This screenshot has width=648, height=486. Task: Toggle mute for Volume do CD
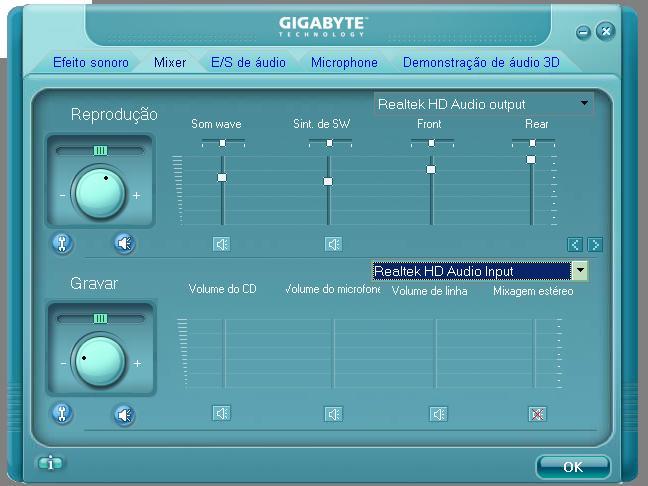222,413
